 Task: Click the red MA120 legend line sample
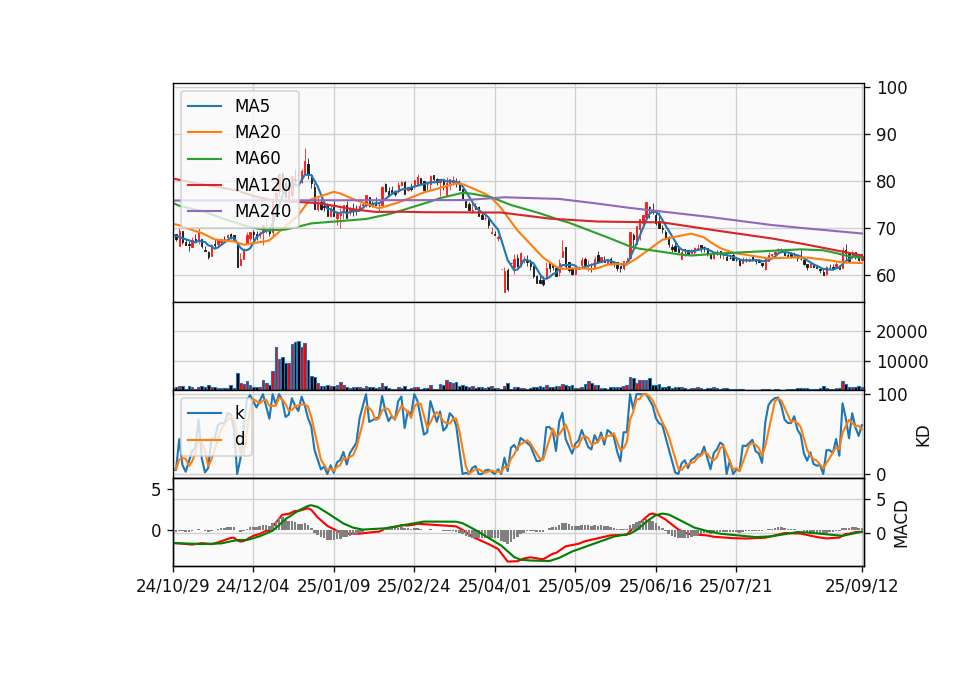click(x=204, y=185)
